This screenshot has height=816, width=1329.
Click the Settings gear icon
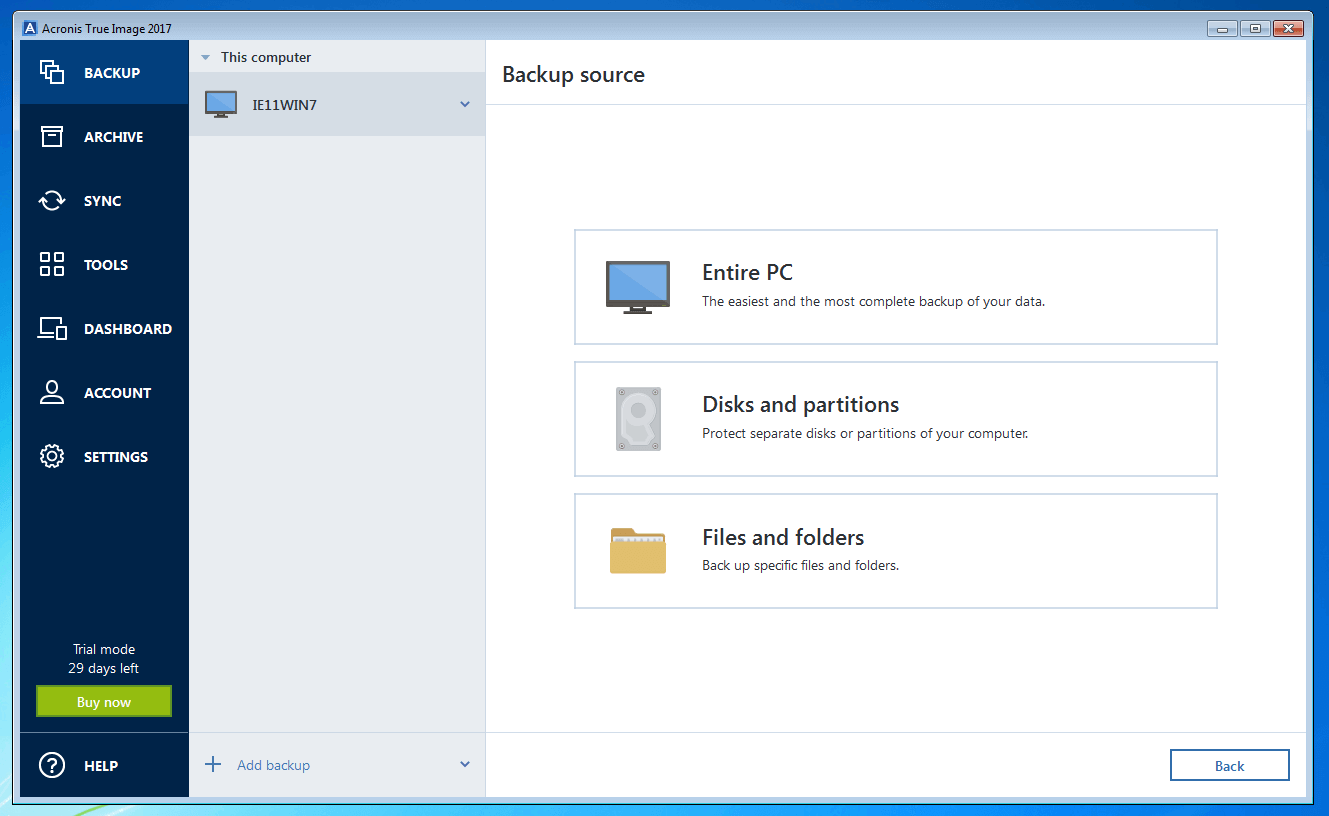tap(52, 456)
